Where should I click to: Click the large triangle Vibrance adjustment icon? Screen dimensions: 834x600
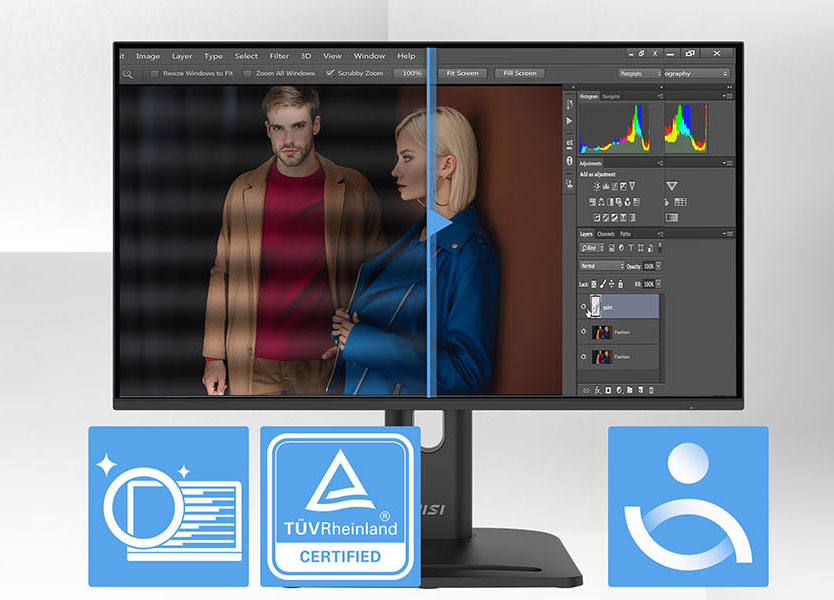tap(671, 186)
